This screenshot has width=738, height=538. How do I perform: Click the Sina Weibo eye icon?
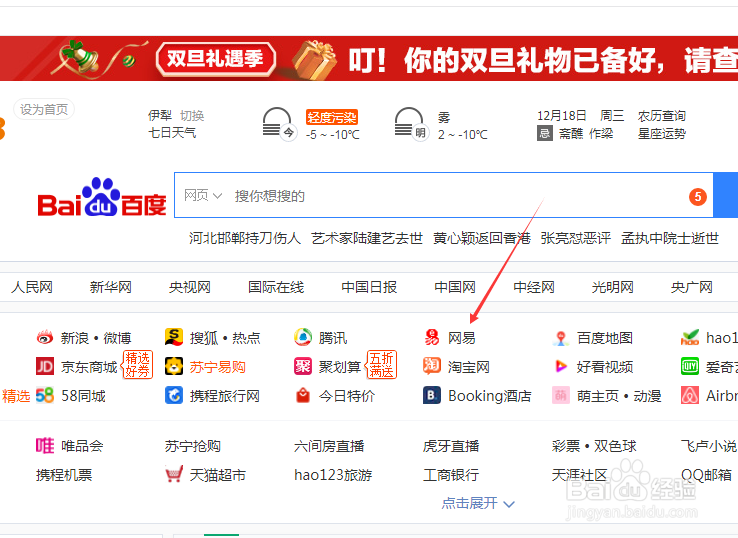click(x=45, y=337)
